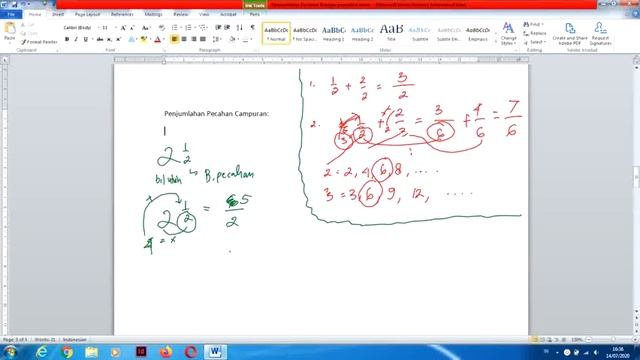640x360 pixels.
Task: Open the Select dropdown in Editing
Action: click(546, 42)
